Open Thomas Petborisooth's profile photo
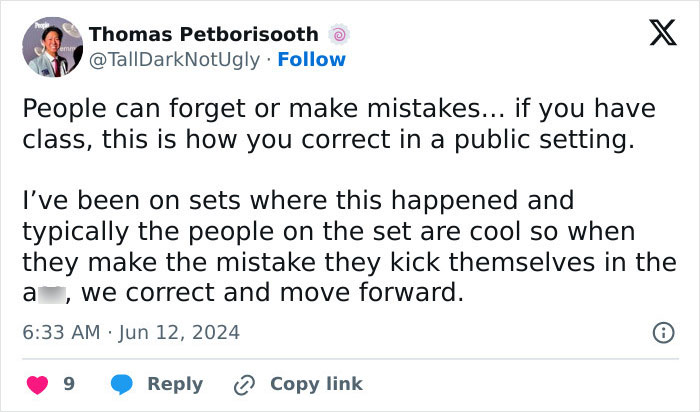 51,47
